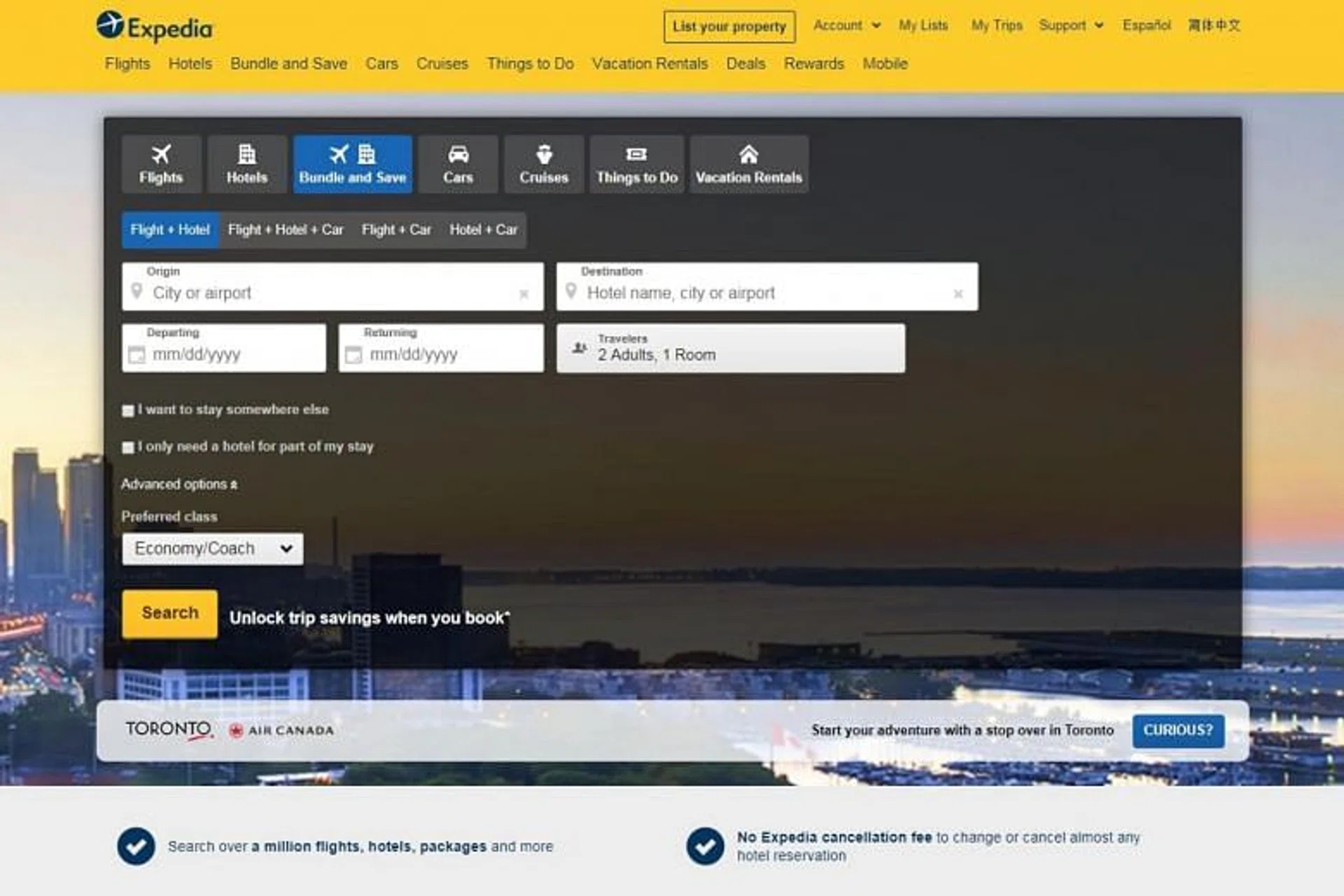Switch to the Flight + Car tab
Image resolution: width=1344 pixels, height=896 pixels.
(x=397, y=230)
